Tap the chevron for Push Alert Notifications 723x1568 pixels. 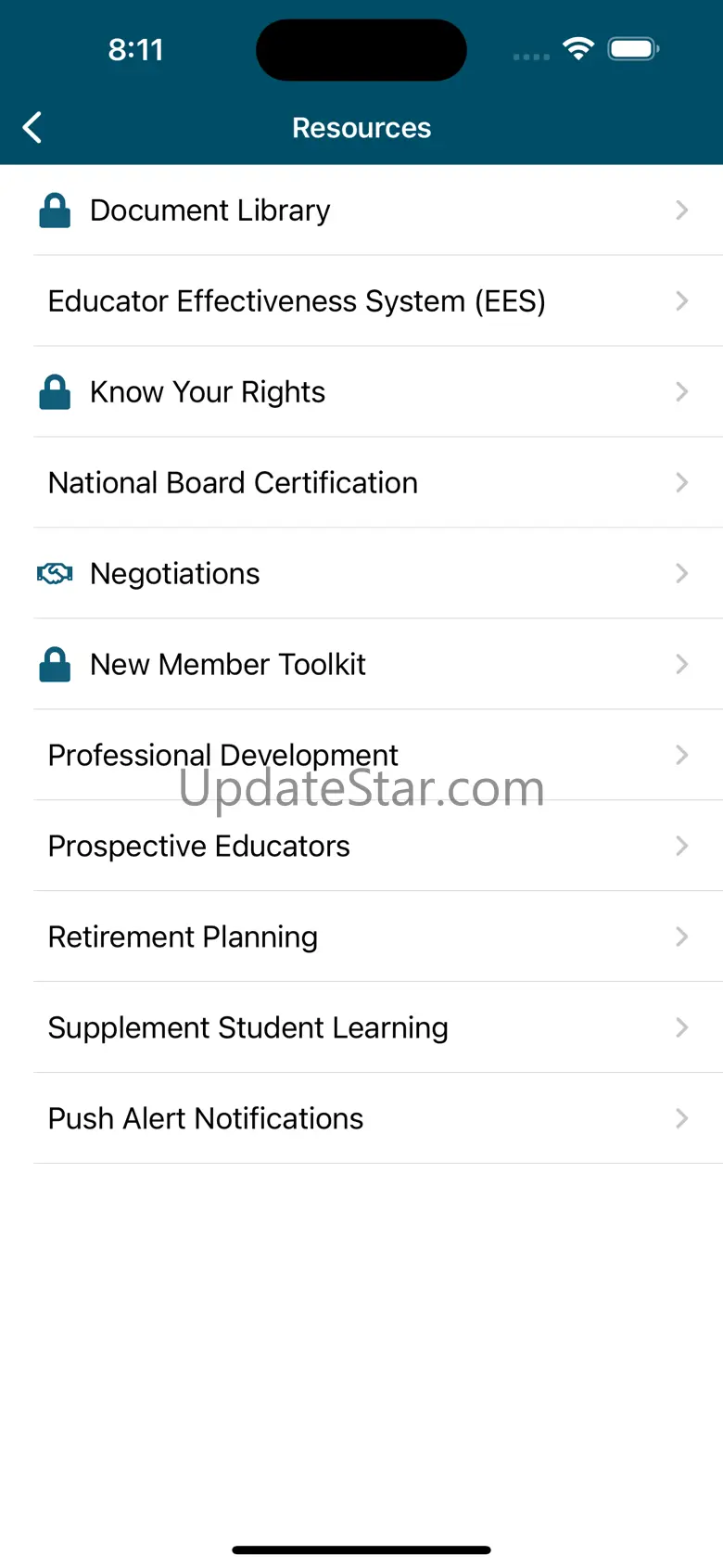click(x=681, y=1118)
